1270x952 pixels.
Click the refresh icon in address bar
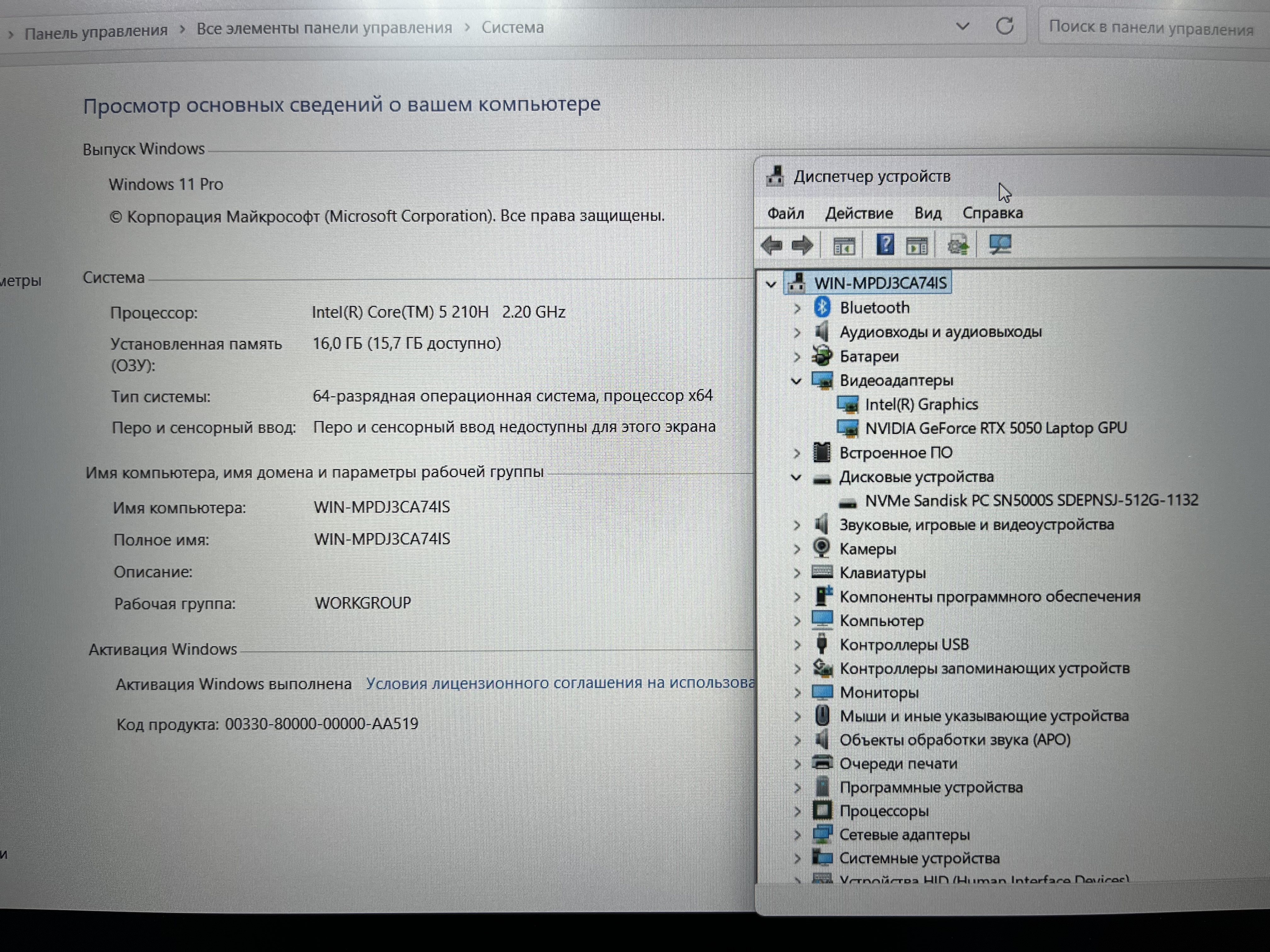(1005, 26)
